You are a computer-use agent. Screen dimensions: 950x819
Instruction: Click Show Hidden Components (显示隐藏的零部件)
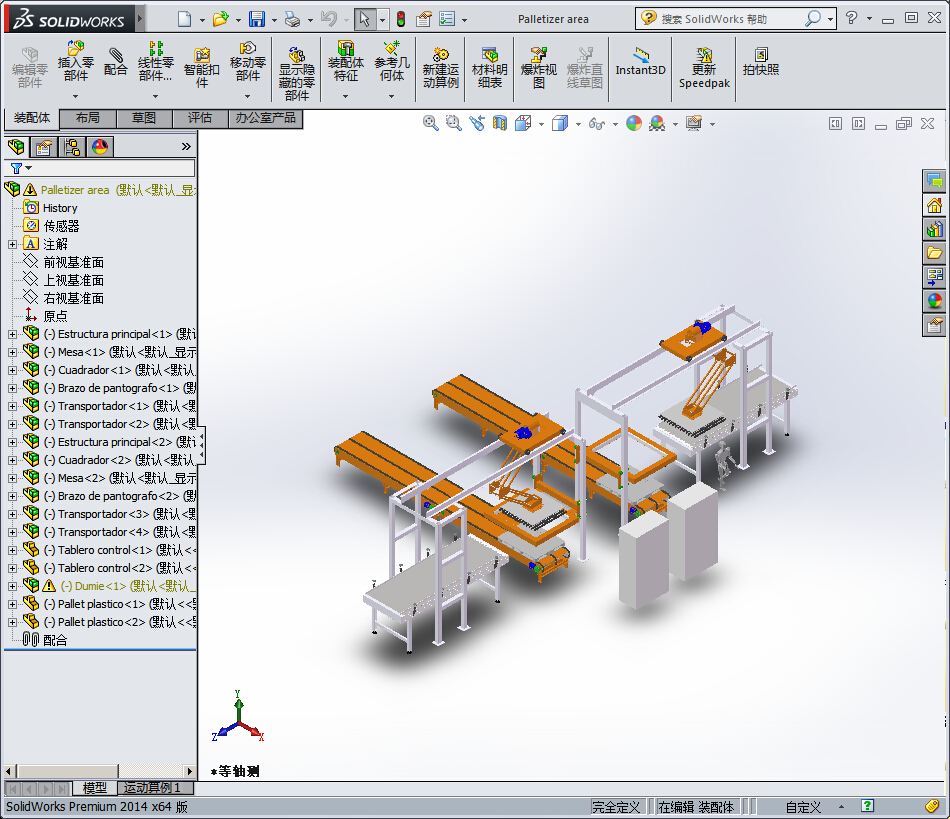point(296,74)
